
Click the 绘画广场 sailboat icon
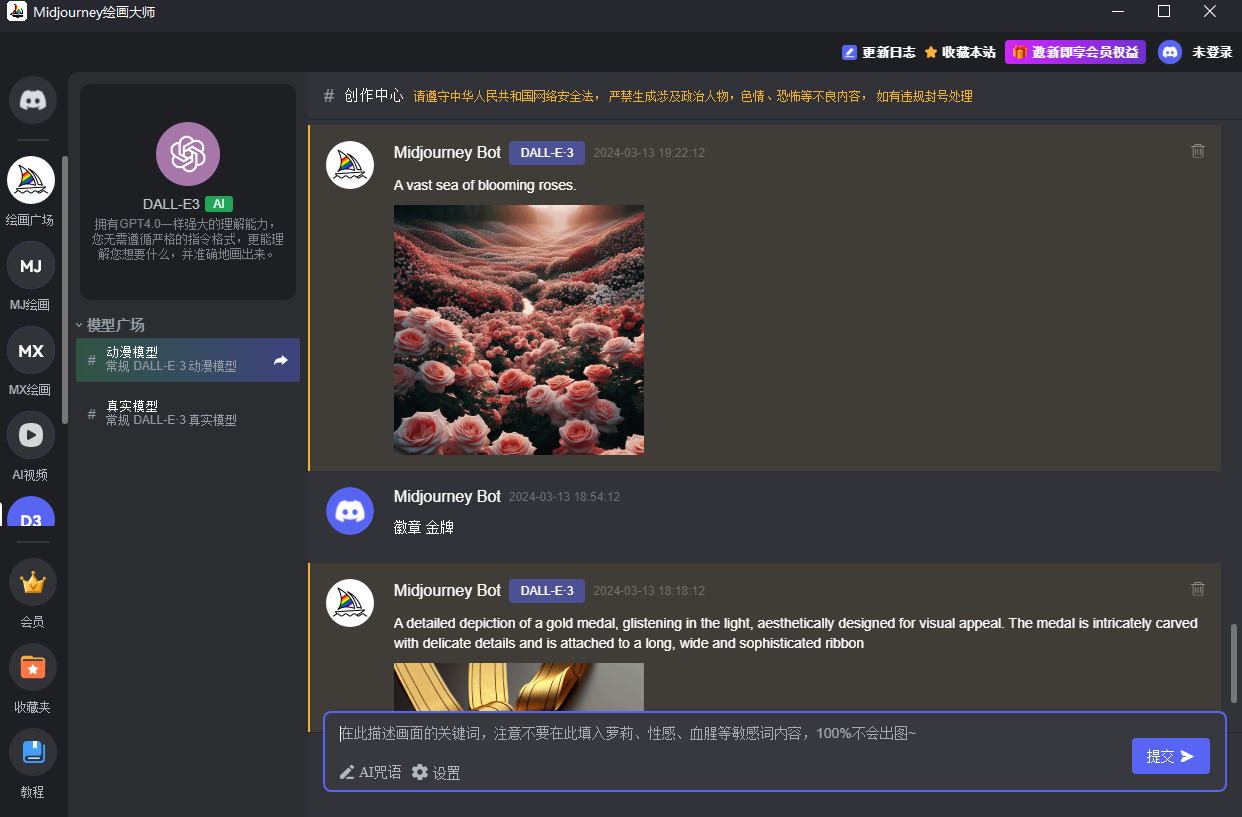pyautogui.click(x=31, y=181)
